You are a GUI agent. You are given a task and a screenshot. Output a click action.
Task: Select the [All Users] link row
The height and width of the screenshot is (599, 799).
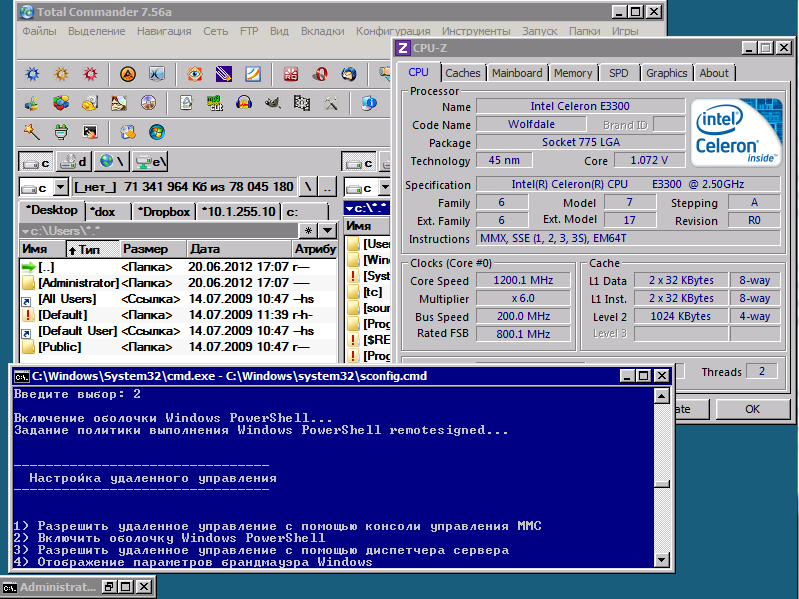pyautogui.click(x=178, y=299)
